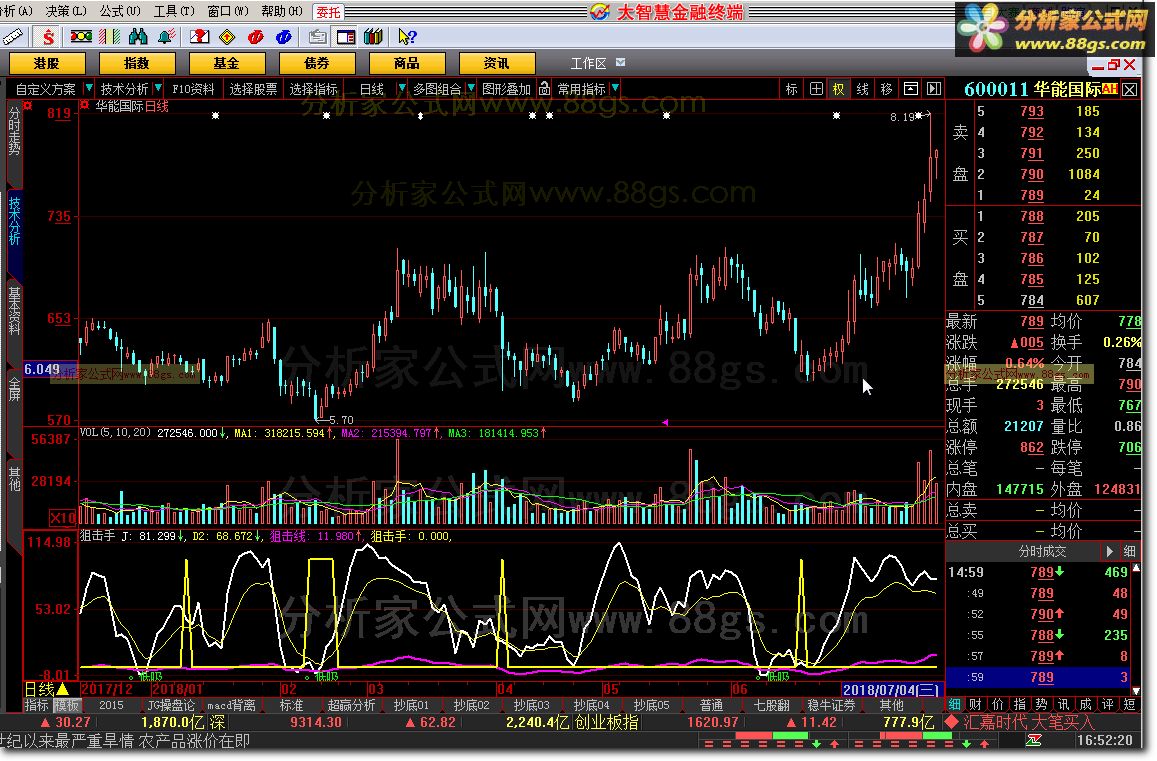The image size is (1157, 761).
Task: Switch to the 七股翻 indicator tab
Action: pyautogui.click(x=771, y=705)
